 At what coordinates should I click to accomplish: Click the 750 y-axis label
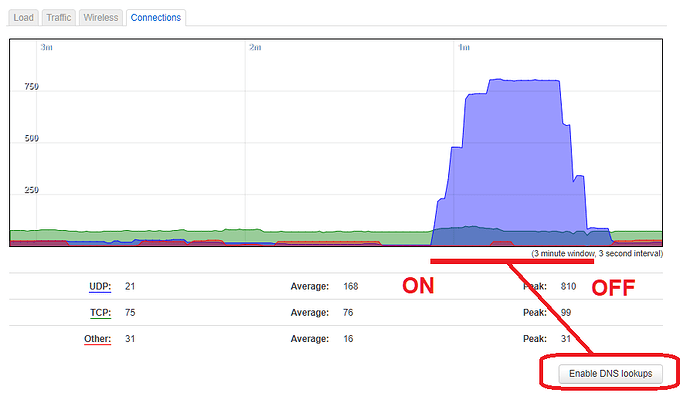coord(31,86)
